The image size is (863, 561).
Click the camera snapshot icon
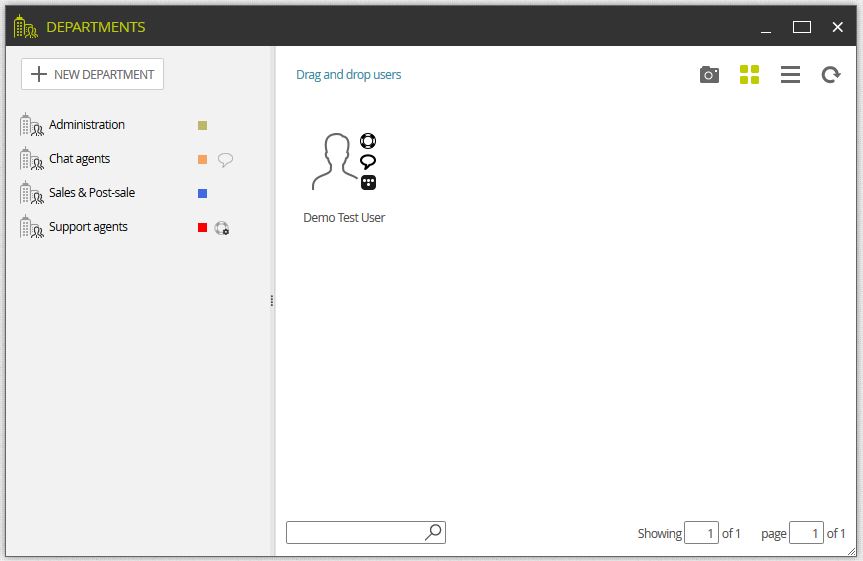pyautogui.click(x=709, y=74)
